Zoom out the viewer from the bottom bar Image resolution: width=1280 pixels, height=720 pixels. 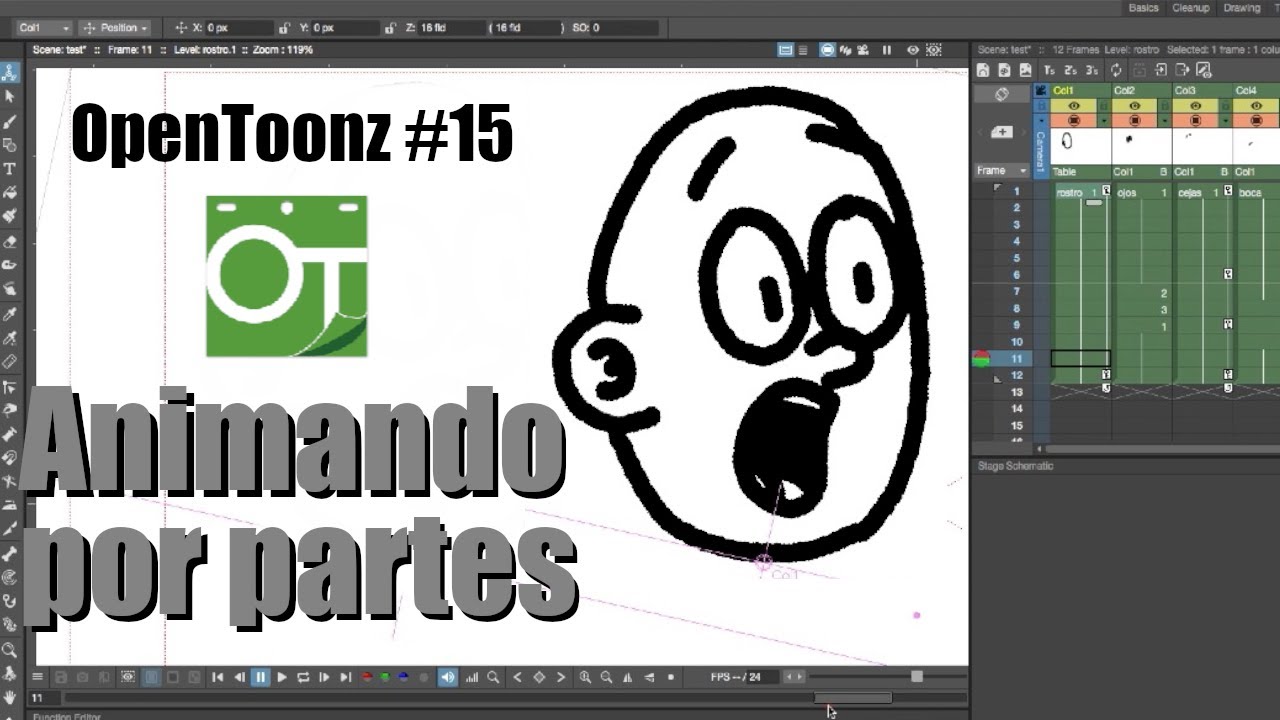point(606,677)
